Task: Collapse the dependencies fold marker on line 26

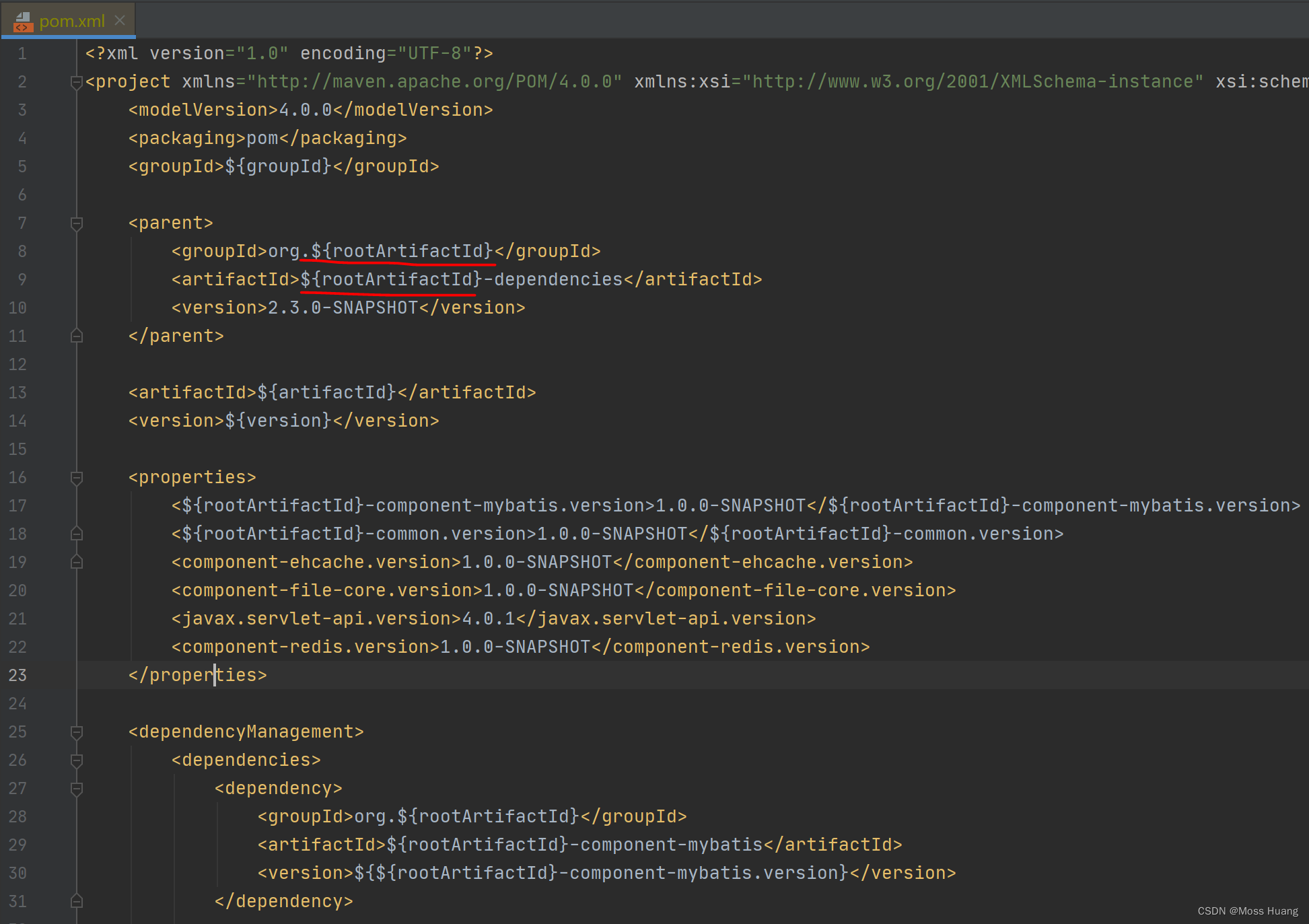Action: point(77,760)
